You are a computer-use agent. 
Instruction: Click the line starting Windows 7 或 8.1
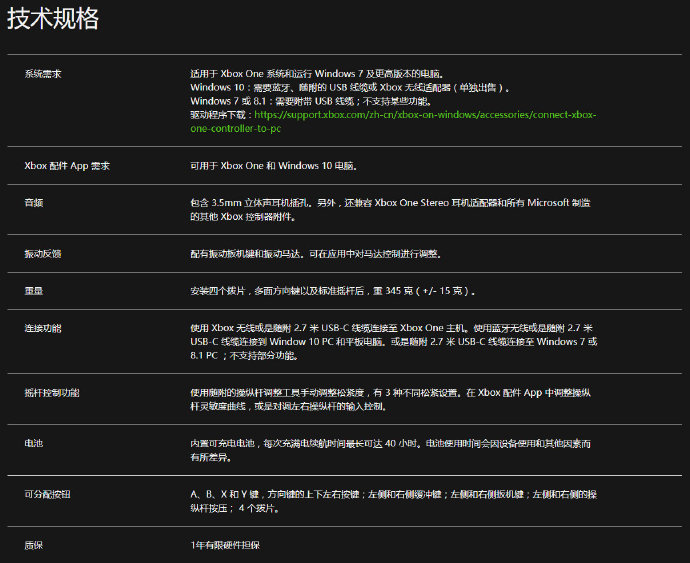coord(311,101)
